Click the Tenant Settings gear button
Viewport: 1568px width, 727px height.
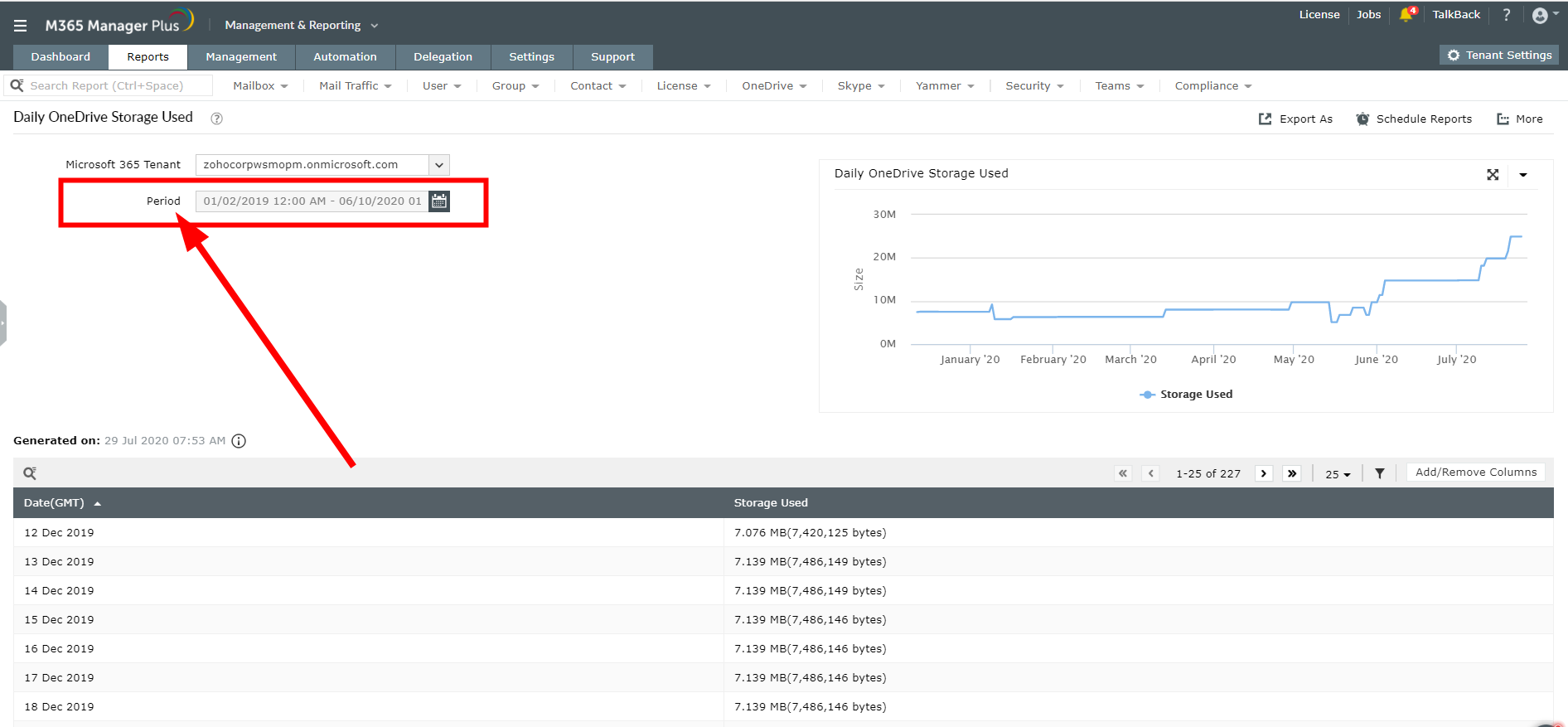click(x=1499, y=55)
